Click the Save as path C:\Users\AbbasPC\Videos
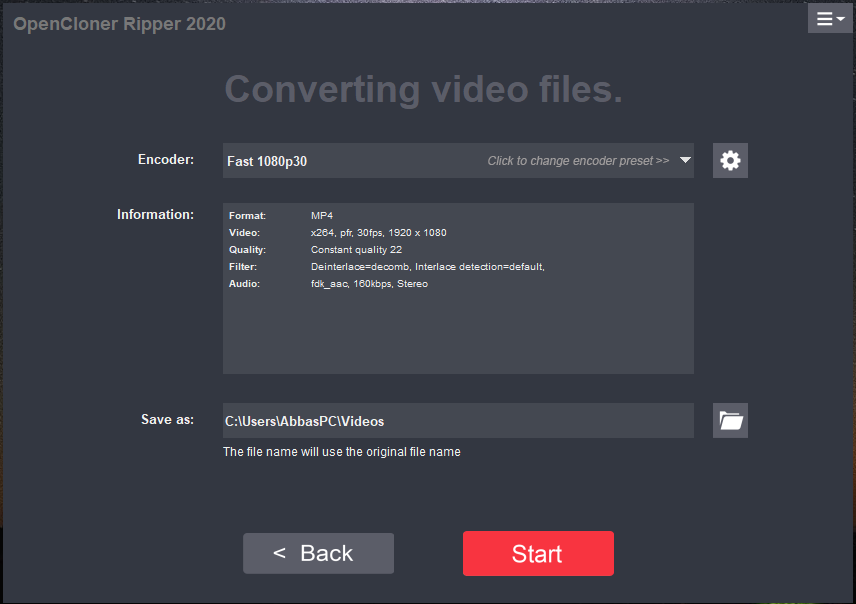Viewport: 856px width, 604px height. [x=458, y=421]
